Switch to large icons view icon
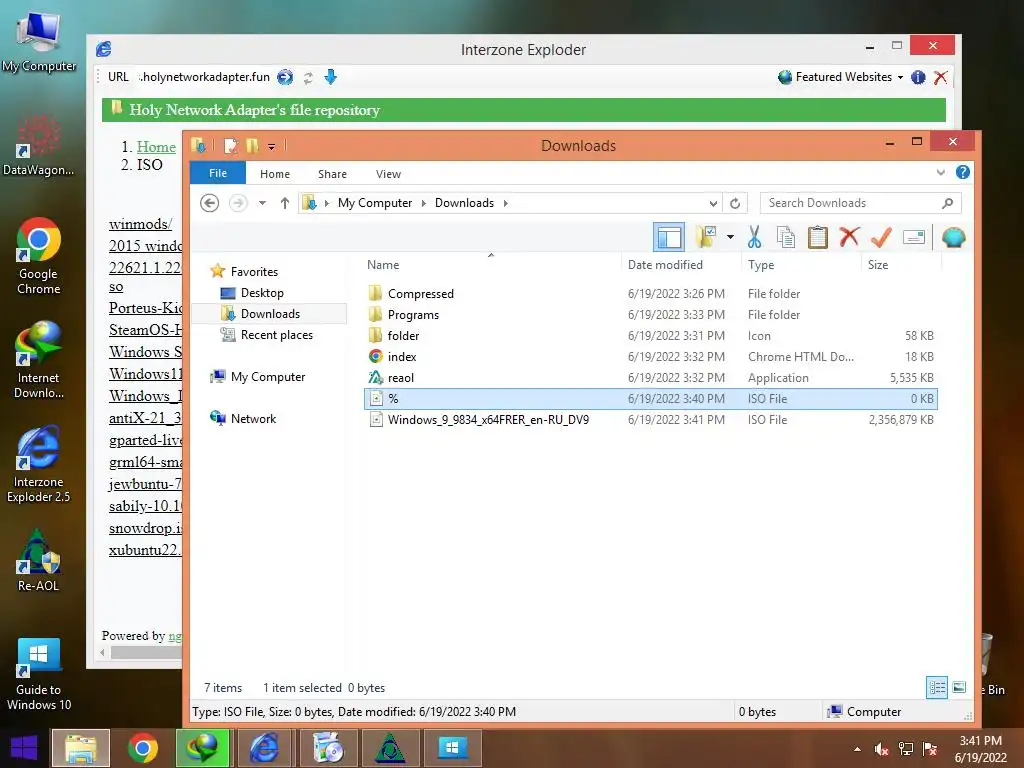1024x768 pixels. pyautogui.click(x=959, y=687)
